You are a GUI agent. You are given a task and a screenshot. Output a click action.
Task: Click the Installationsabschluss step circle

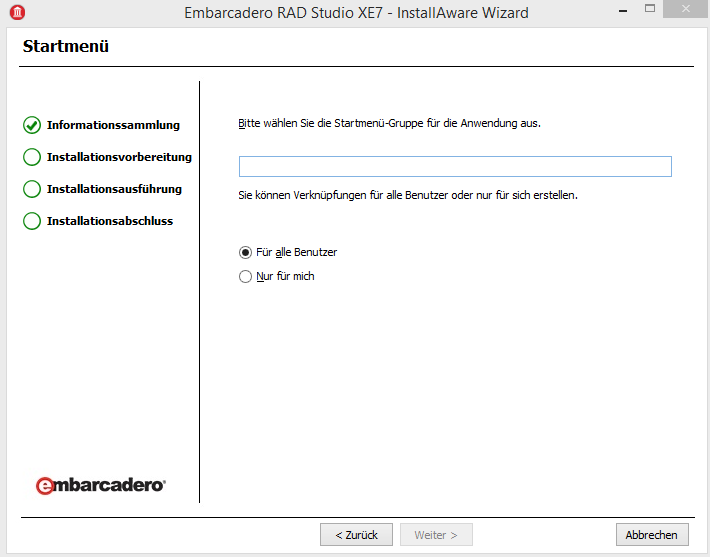[32, 221]
